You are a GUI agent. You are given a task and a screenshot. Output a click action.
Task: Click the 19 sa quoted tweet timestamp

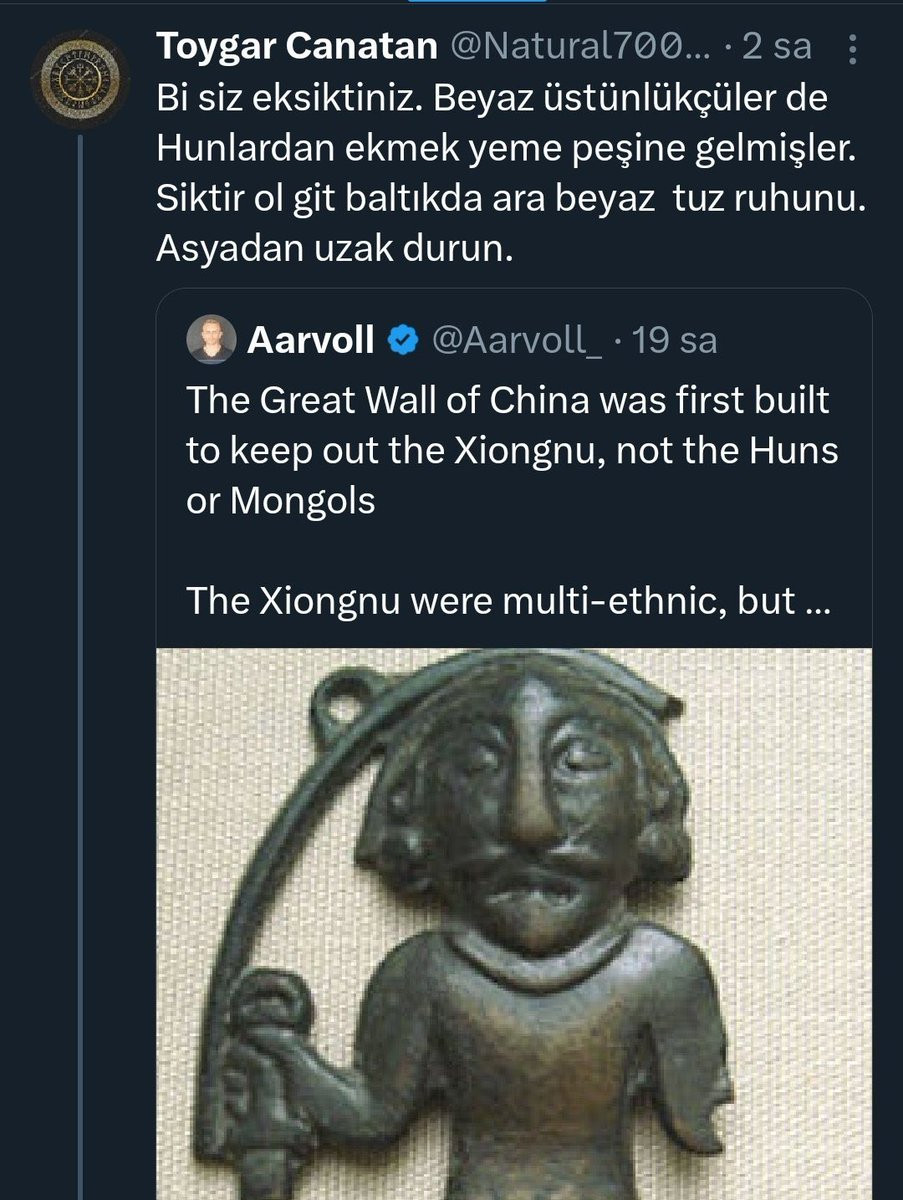675,341
